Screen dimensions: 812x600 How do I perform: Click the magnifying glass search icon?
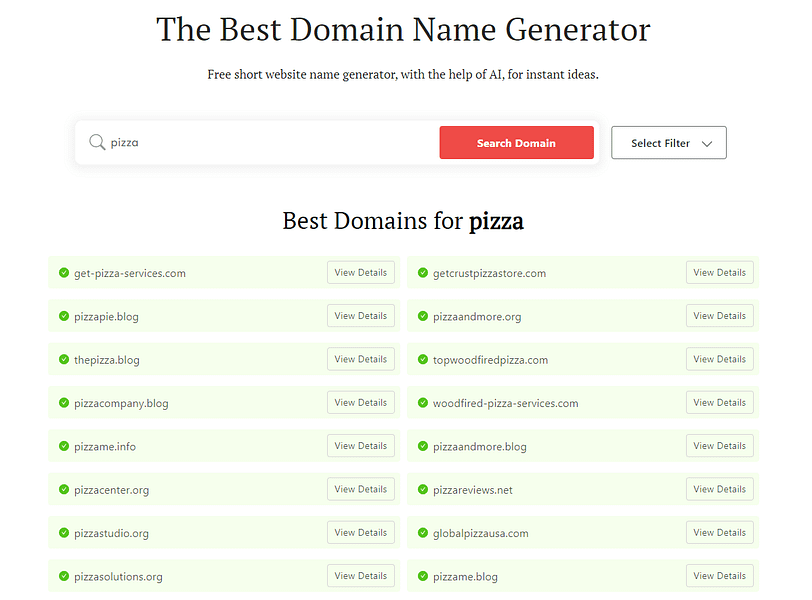coord(95,142)
